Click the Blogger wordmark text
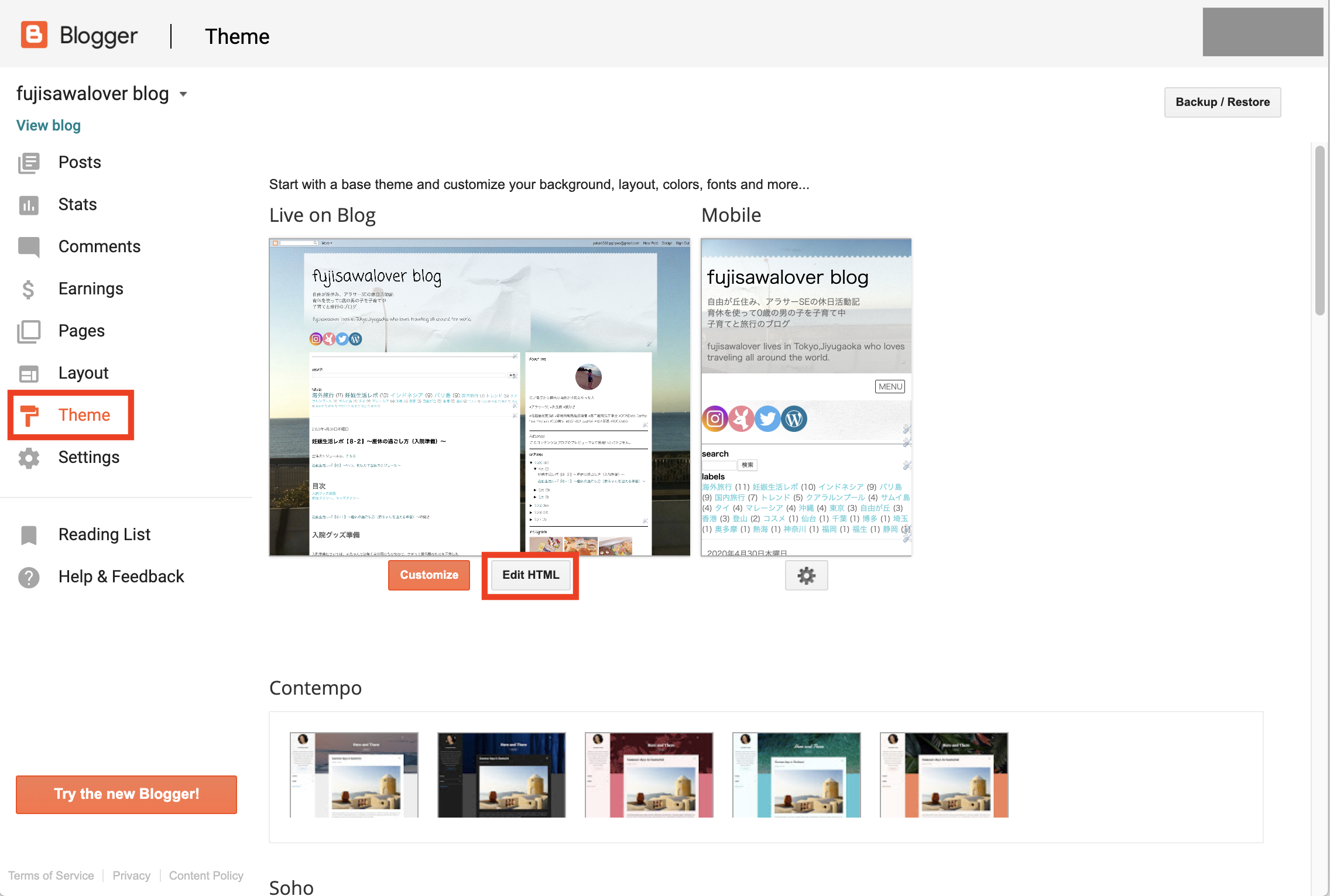 pyautogui.click(x=99, y=36)
